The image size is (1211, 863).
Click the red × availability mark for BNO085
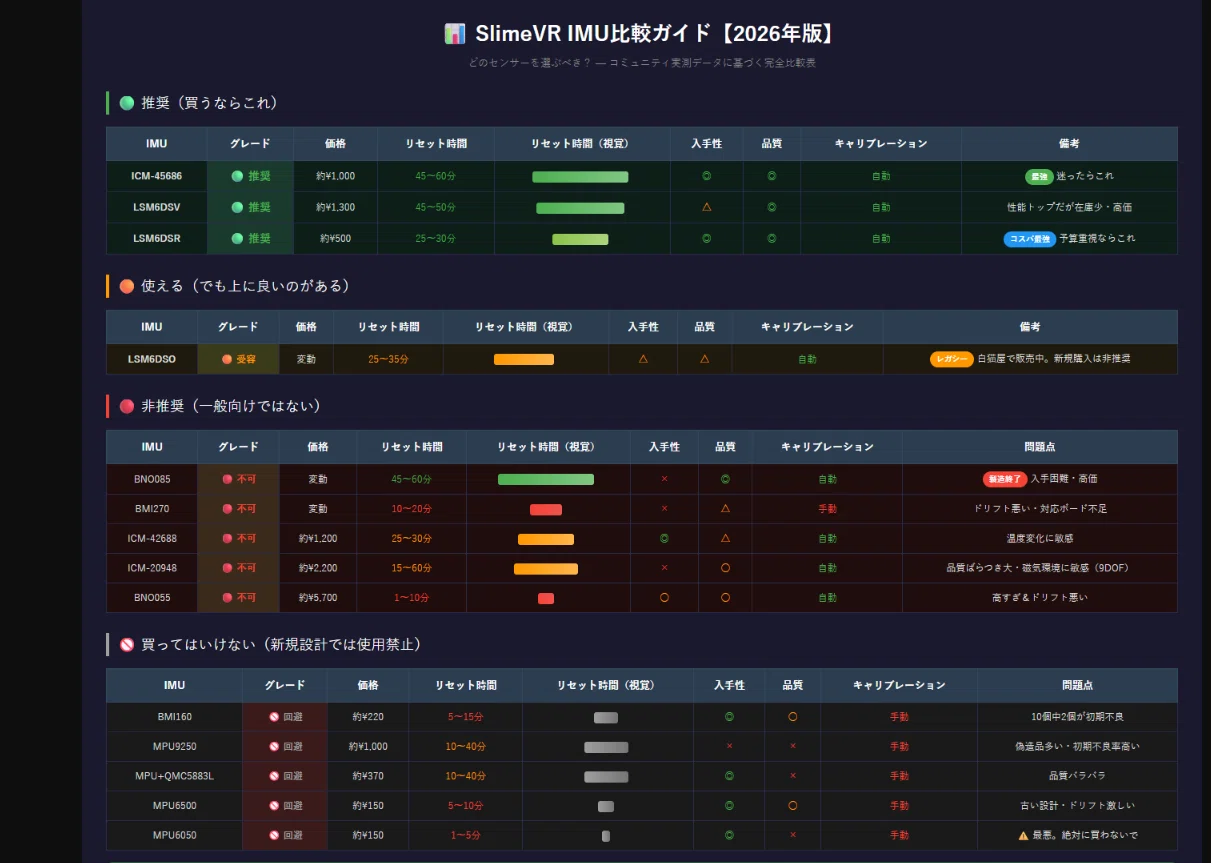pyautogui.click(x=664, y=479)
